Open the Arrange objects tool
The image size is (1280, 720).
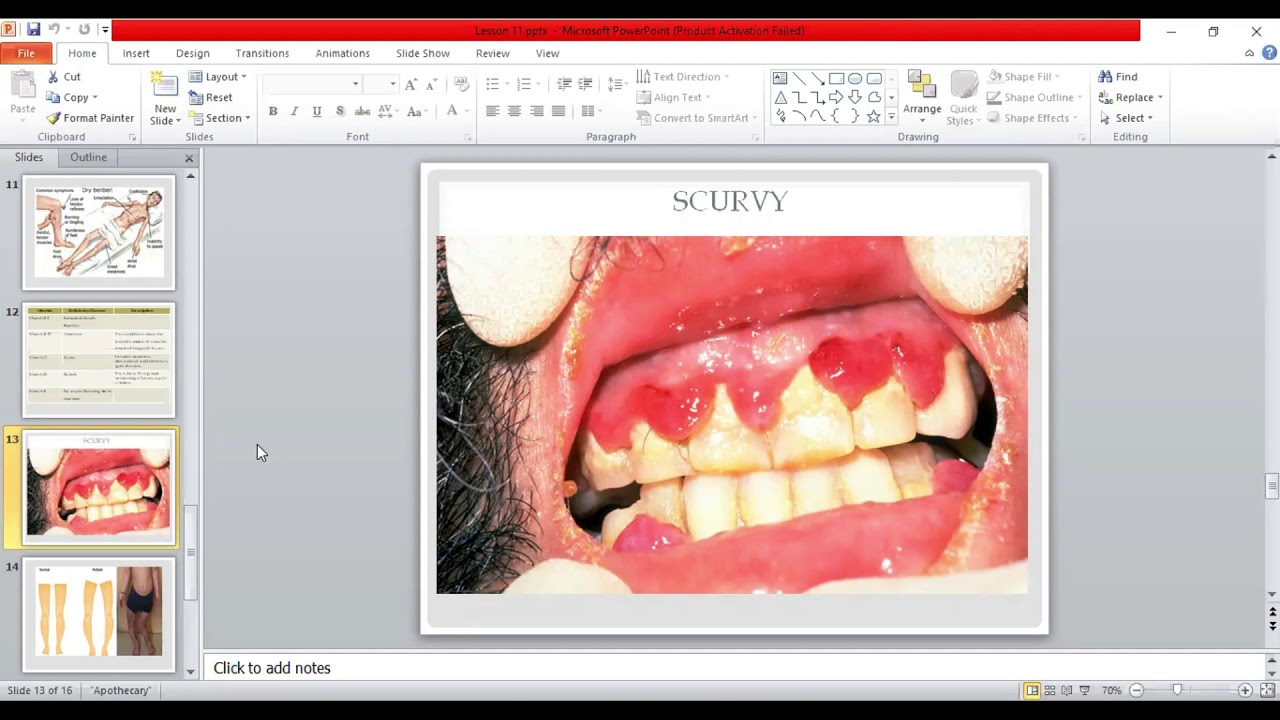[921, 93]
